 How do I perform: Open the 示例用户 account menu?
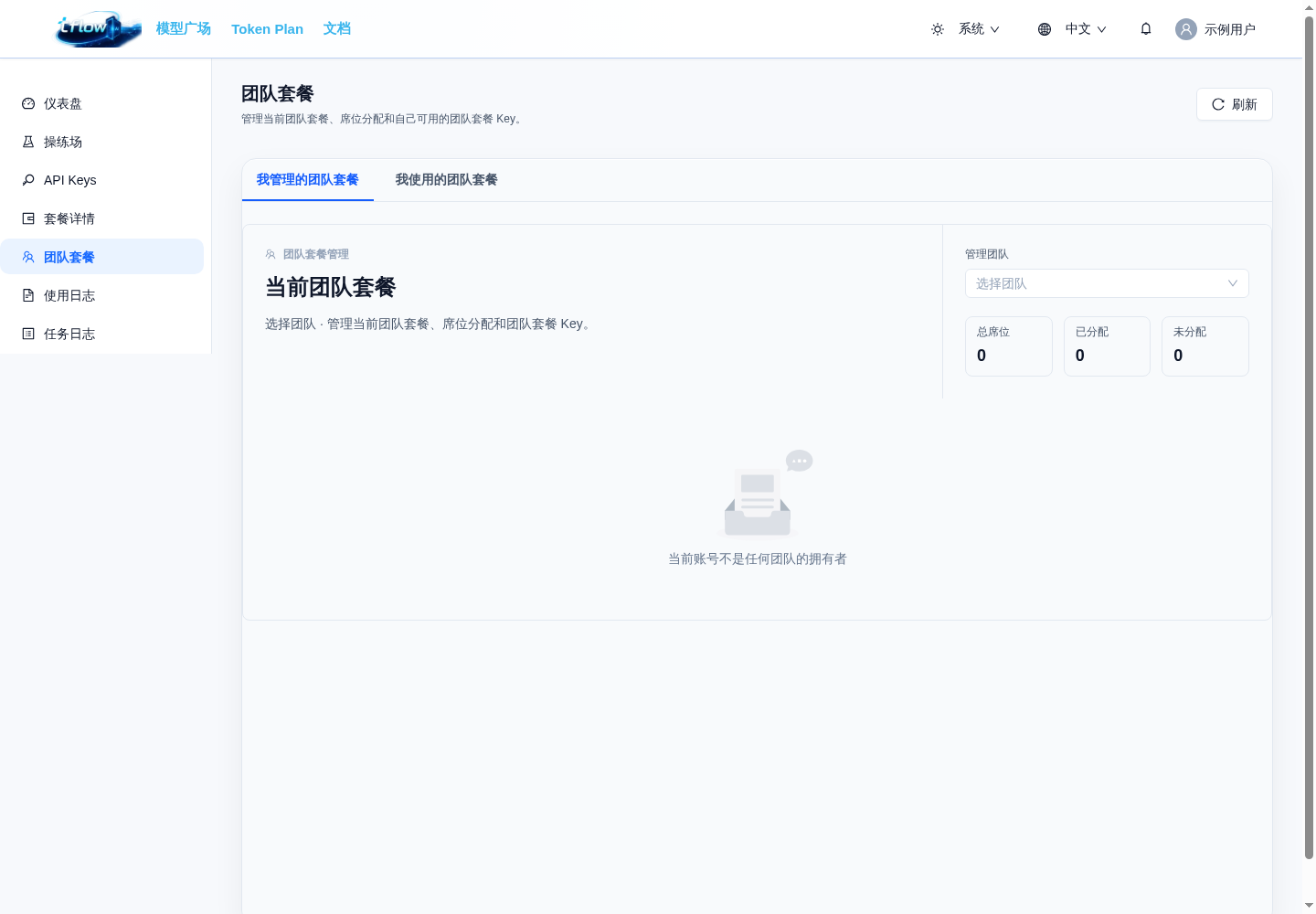(1230, 29)
